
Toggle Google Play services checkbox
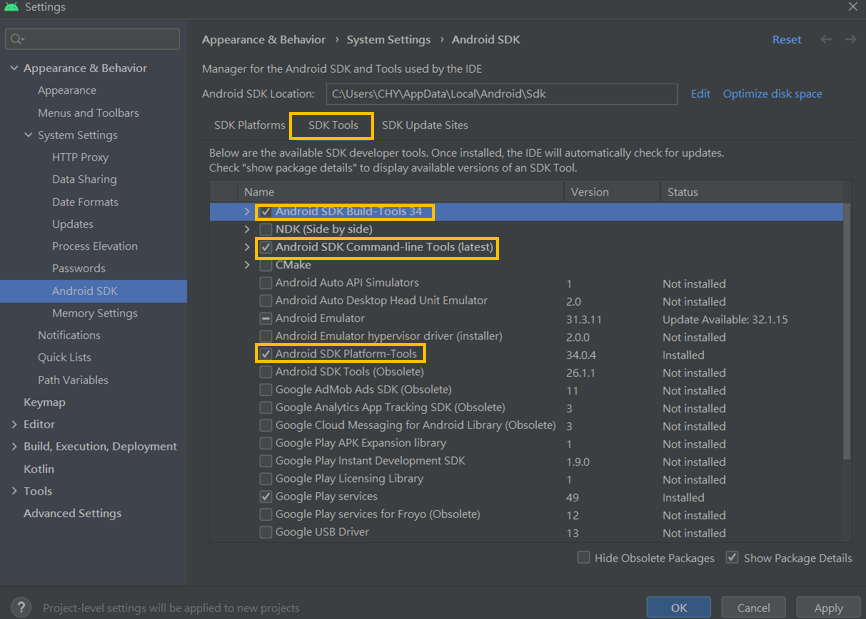[x=266, y=496]
